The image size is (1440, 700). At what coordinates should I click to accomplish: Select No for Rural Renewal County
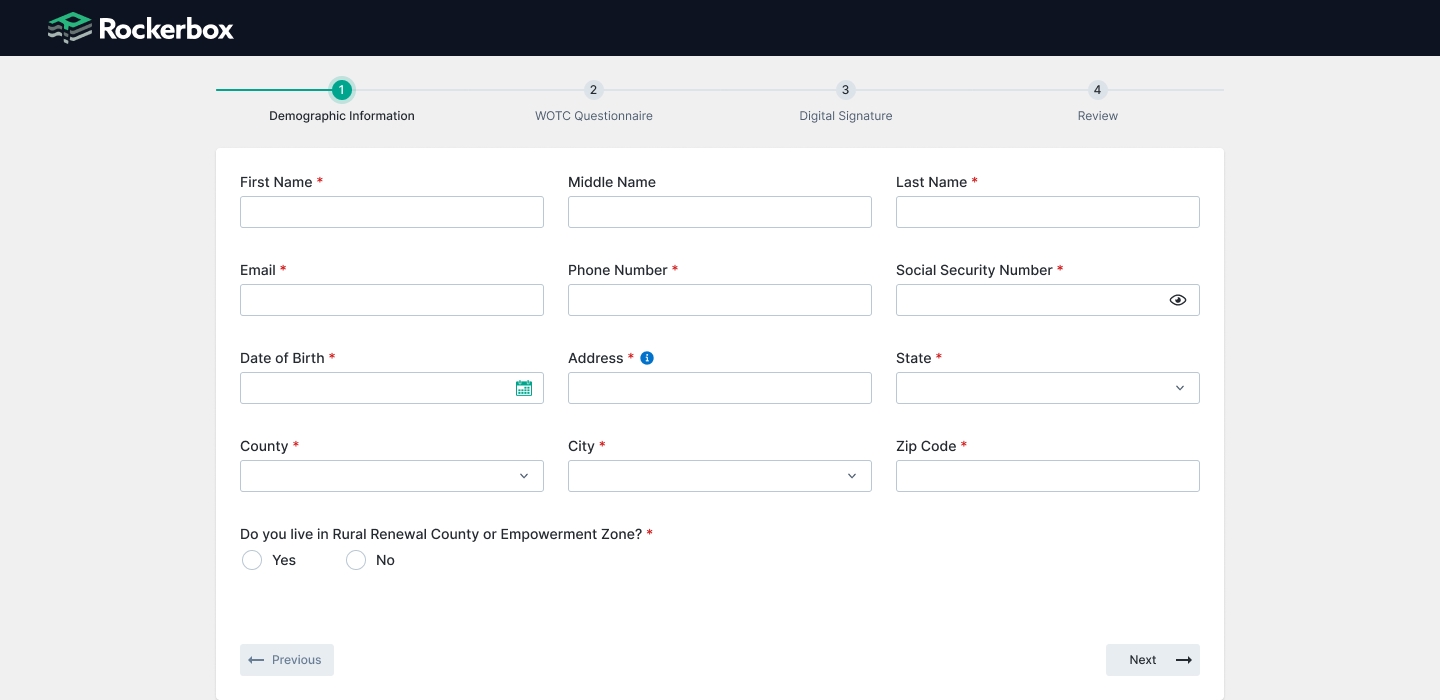click(x=356, y=560)
